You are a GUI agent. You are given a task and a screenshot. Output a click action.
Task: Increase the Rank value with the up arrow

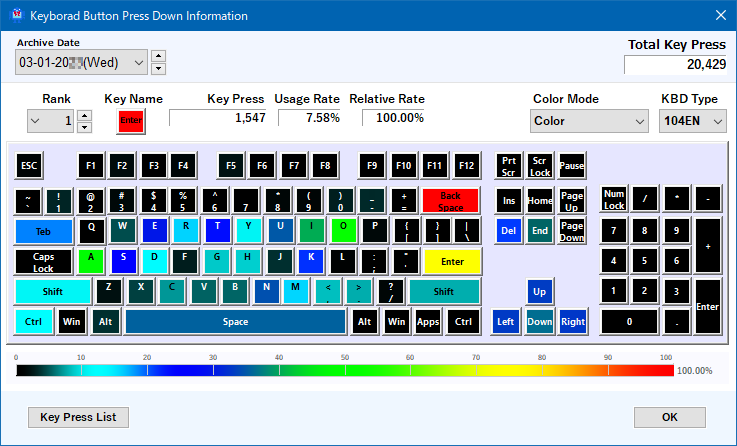tap(84, 116)
